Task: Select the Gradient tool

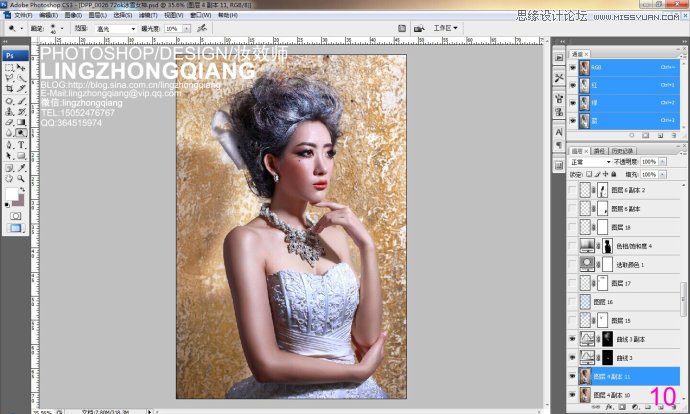Action: pos(21,122)
